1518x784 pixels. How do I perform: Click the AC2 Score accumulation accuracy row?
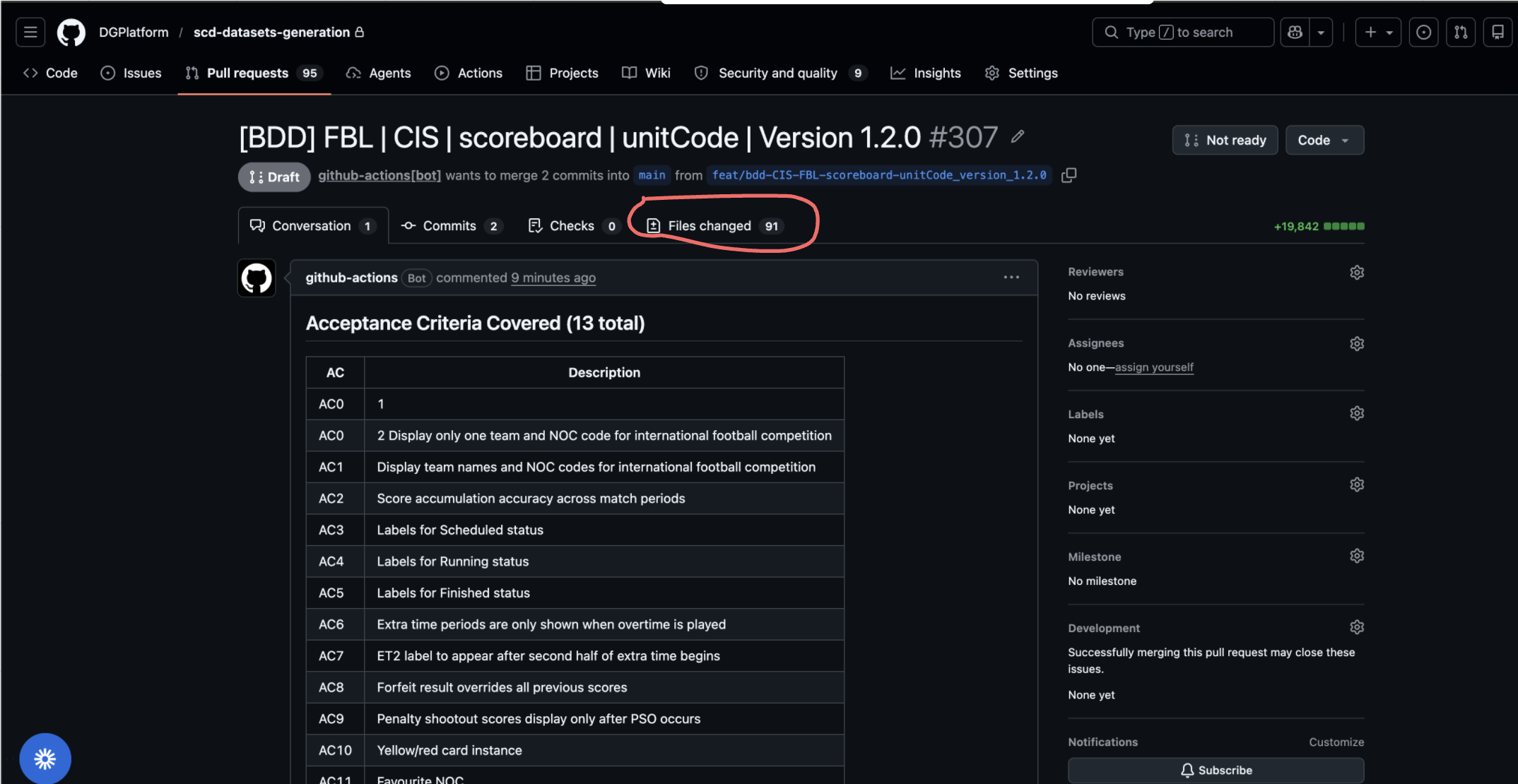point(575,499)
